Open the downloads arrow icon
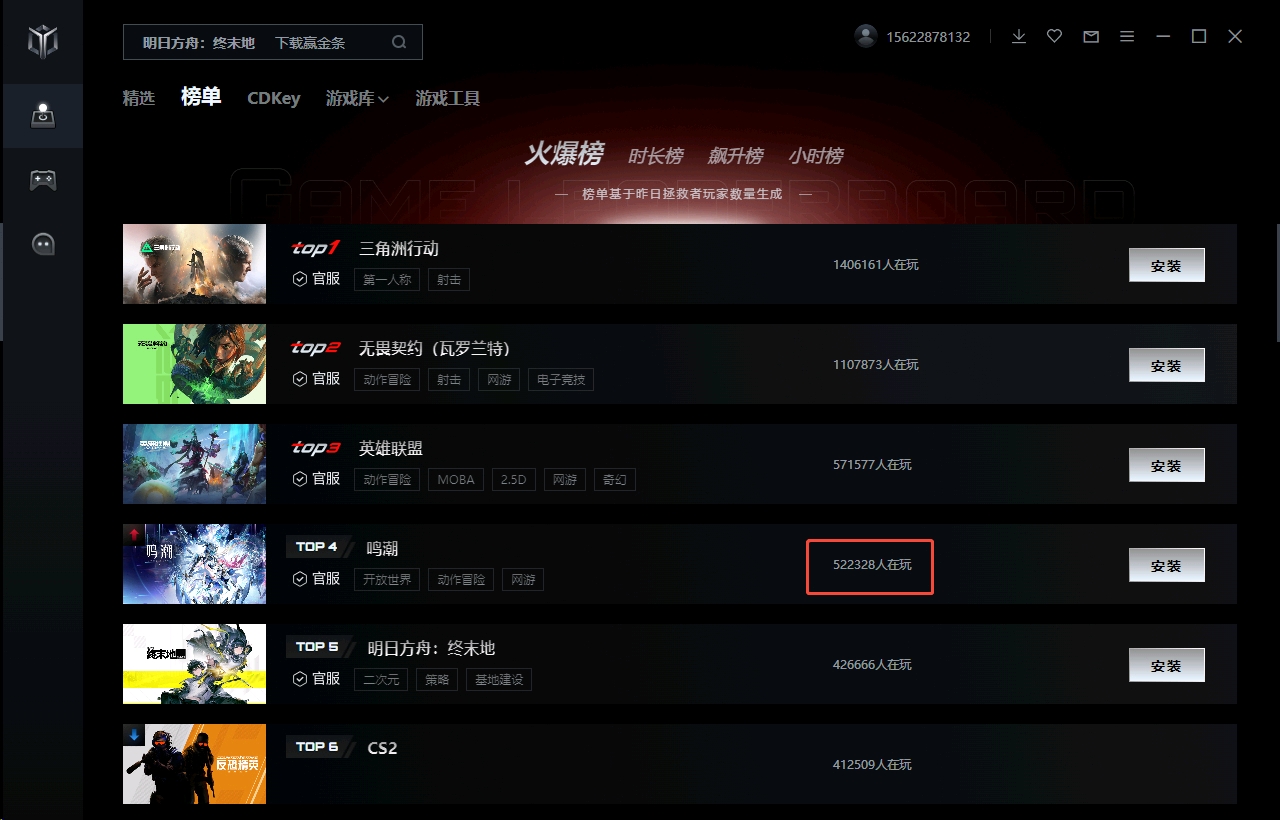 tap(1019, 36)
